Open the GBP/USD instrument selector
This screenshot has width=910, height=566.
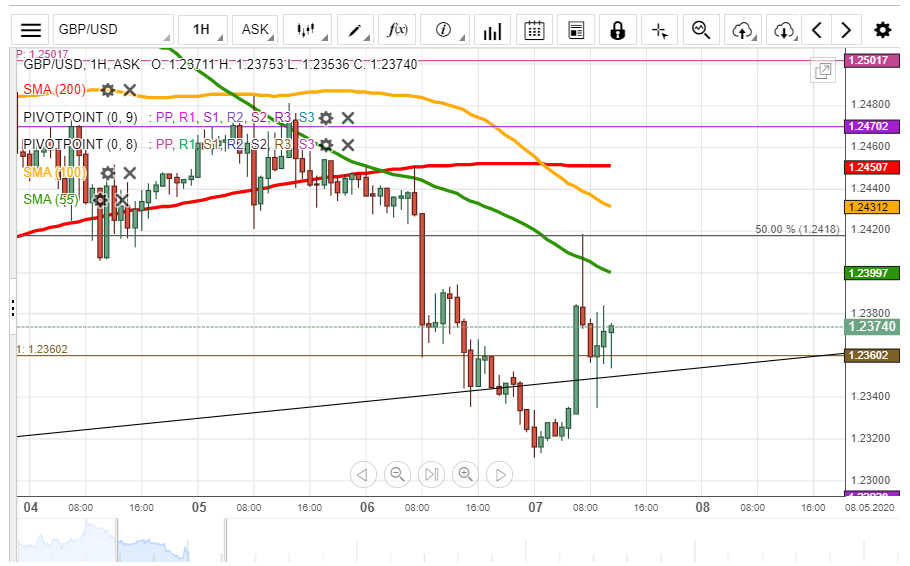coord(114,30)
